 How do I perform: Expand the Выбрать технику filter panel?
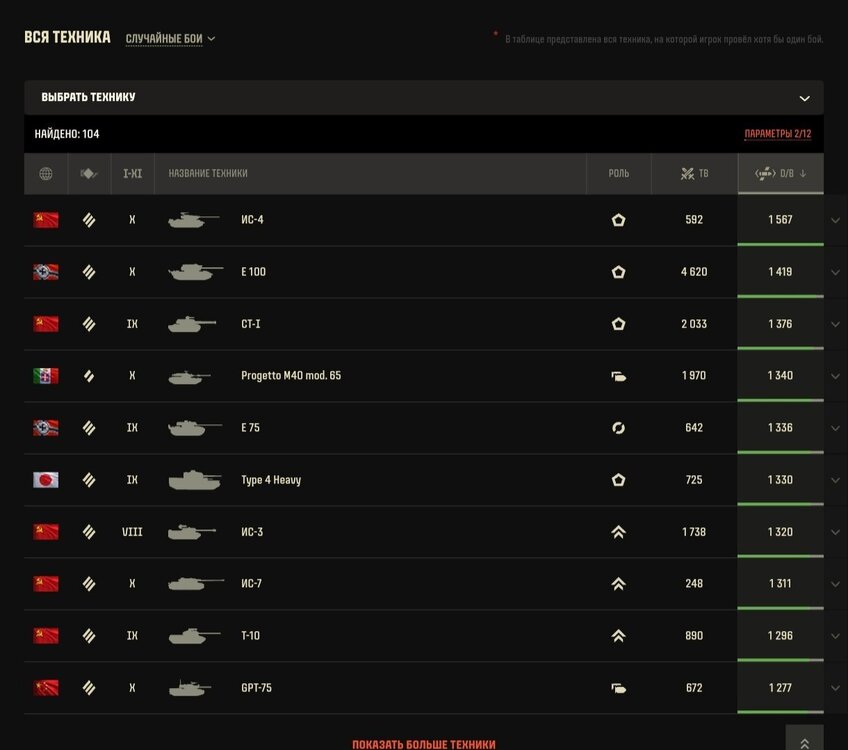pos(423,97)
